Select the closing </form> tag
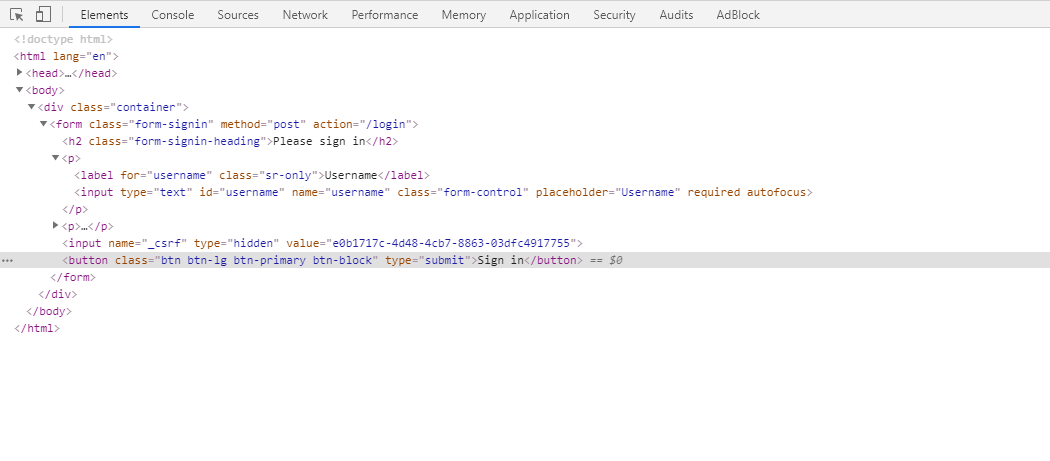Image resolution: width=1050 pixels, height=461 pixels. click(73, 277)
